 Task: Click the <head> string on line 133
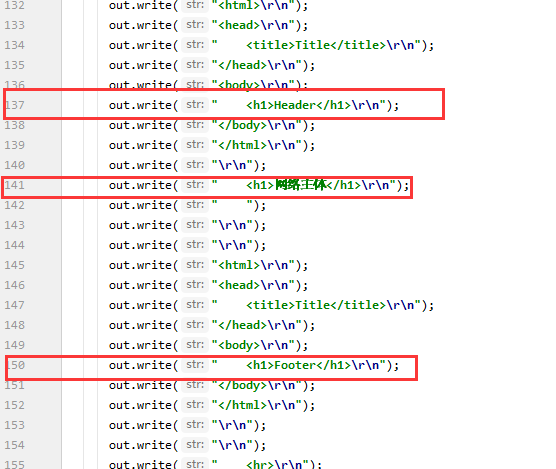(253, 25)
